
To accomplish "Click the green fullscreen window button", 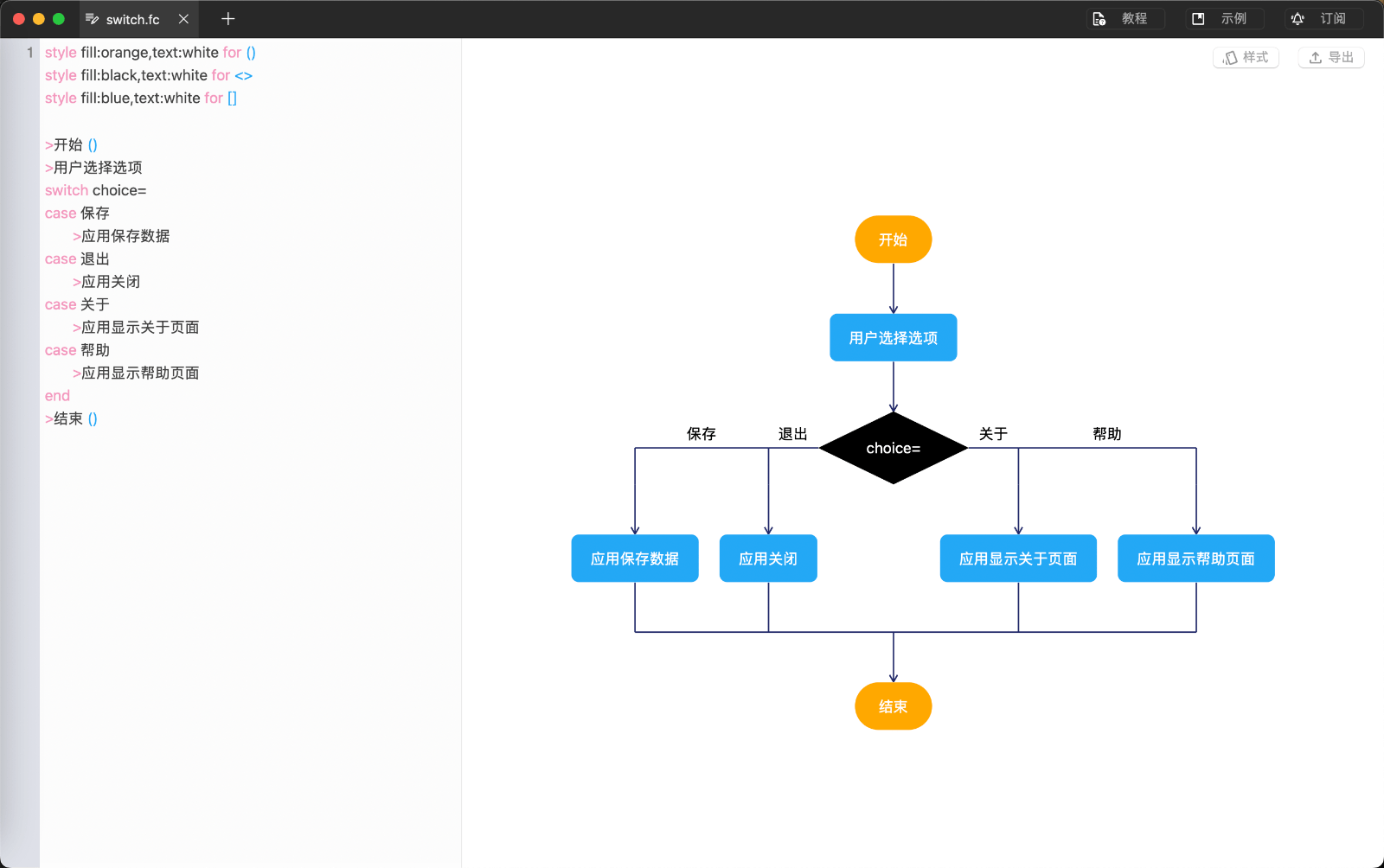I will (x=59, y=19).
